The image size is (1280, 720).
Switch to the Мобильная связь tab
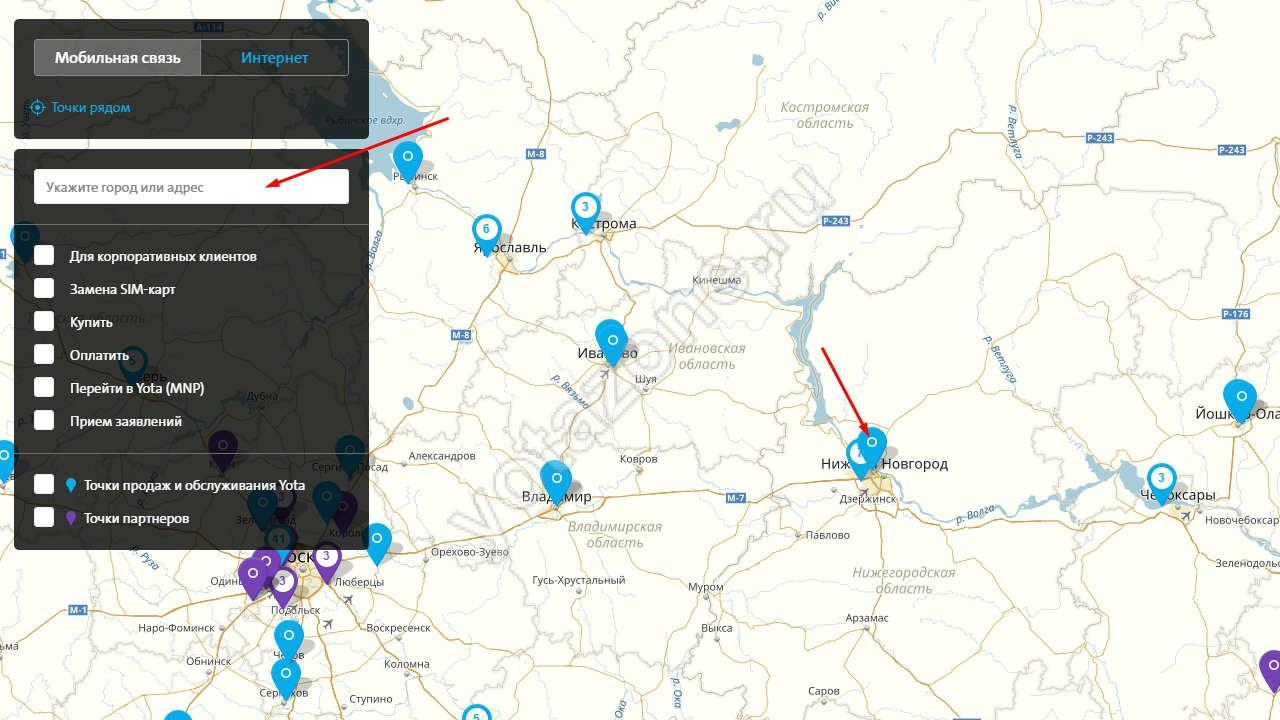pyautogui.click(x=117, y=58)
